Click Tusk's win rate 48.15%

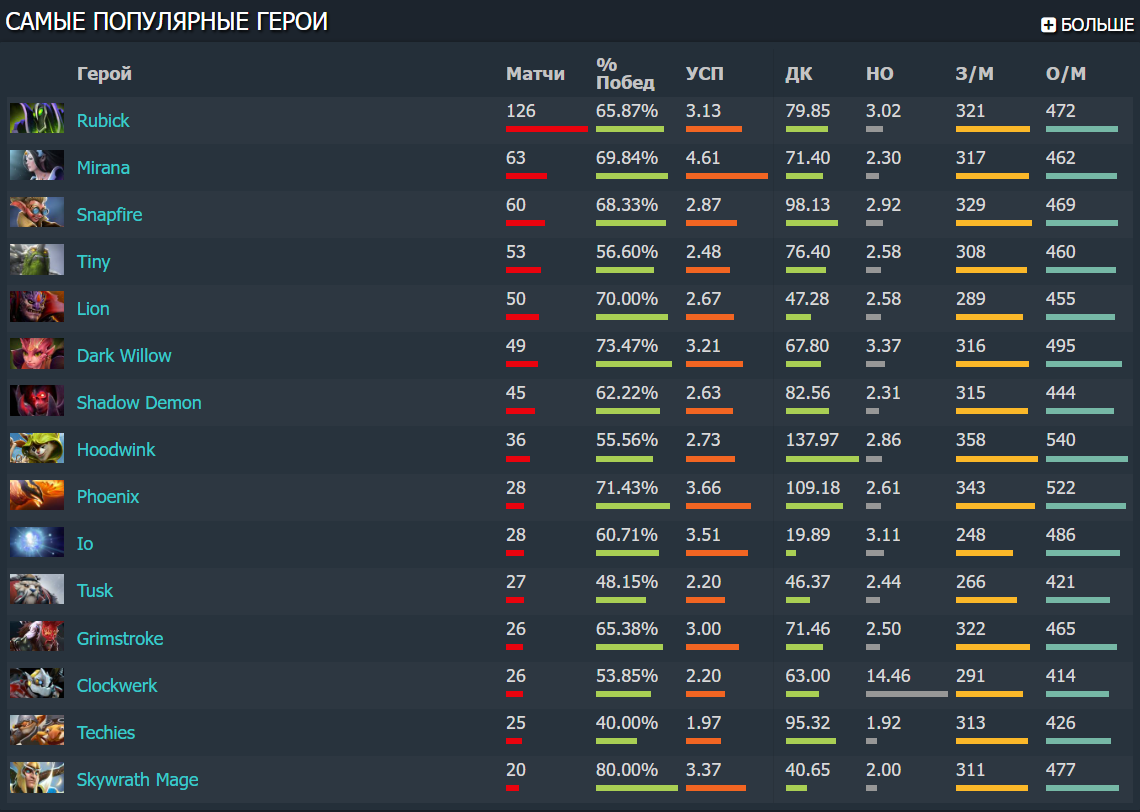coord(627,582)
